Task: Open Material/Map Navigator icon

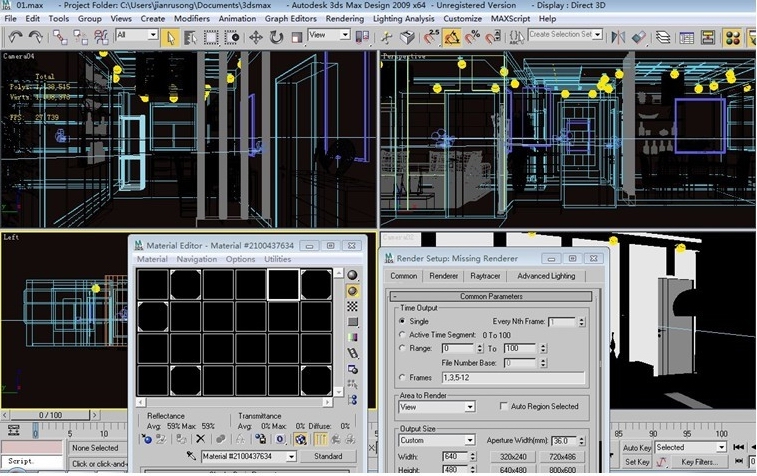Action: click(352, 400)
